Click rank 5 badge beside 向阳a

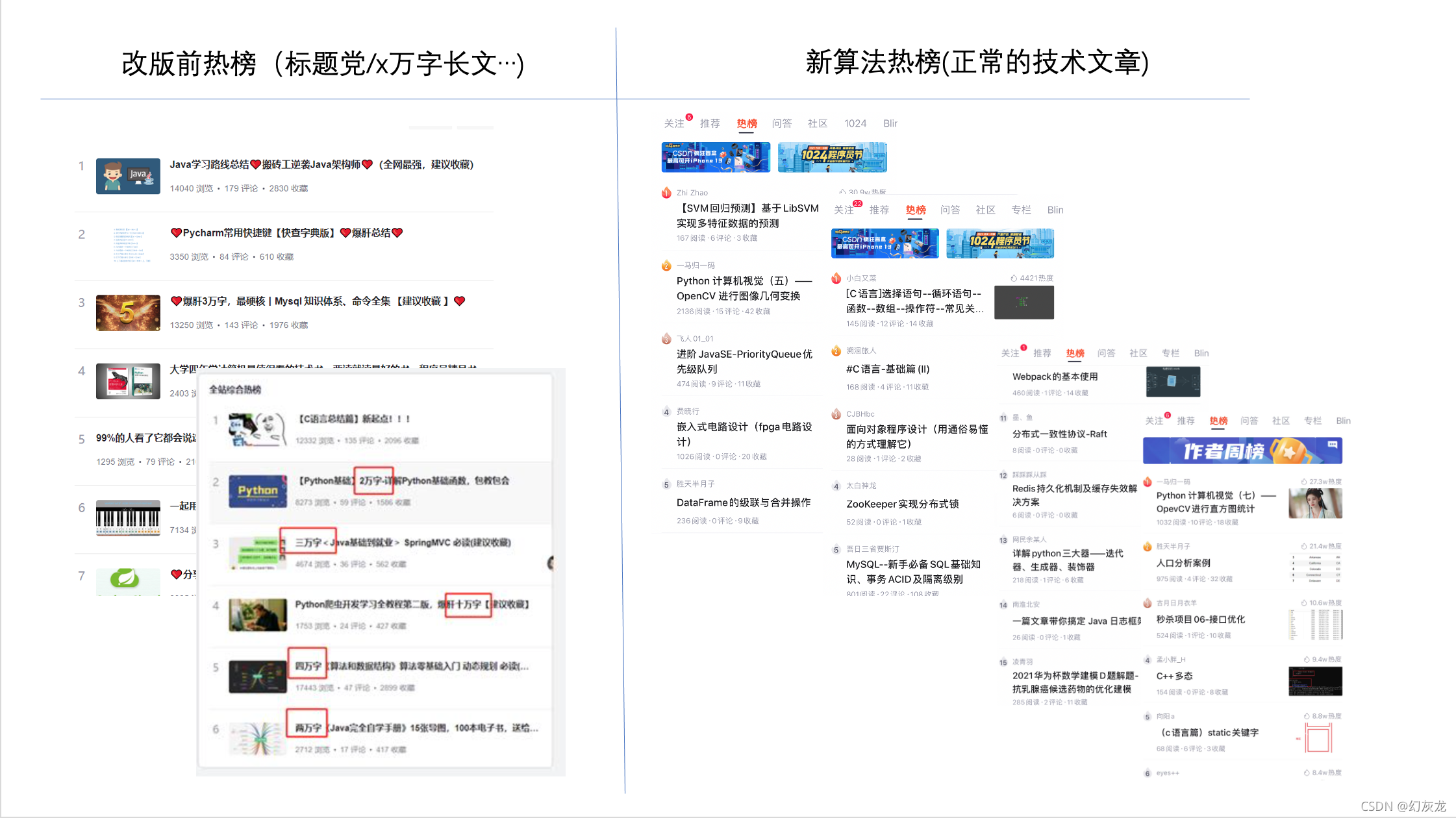1148,717
